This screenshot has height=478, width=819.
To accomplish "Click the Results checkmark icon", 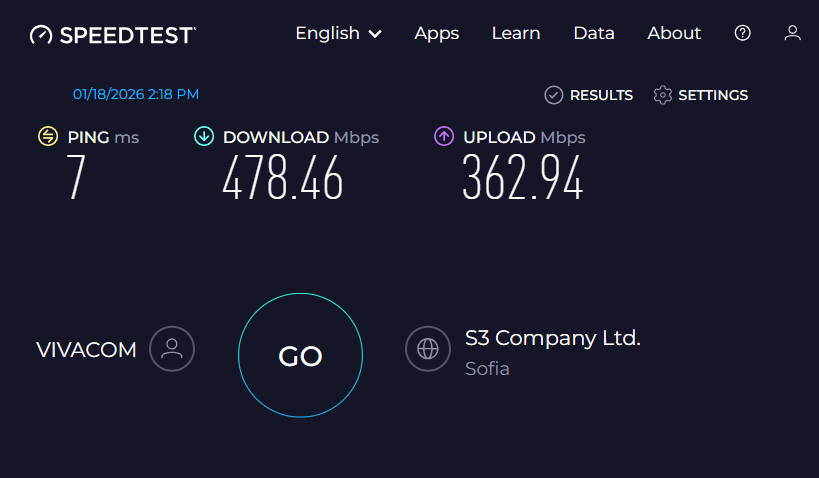I will [554, 95].
